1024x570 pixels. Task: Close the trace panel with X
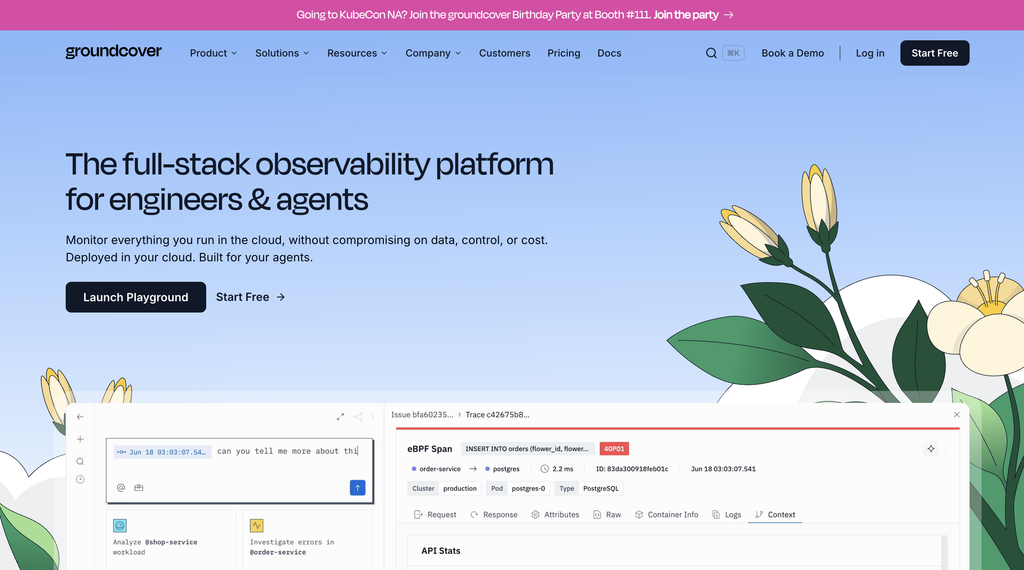957,415
